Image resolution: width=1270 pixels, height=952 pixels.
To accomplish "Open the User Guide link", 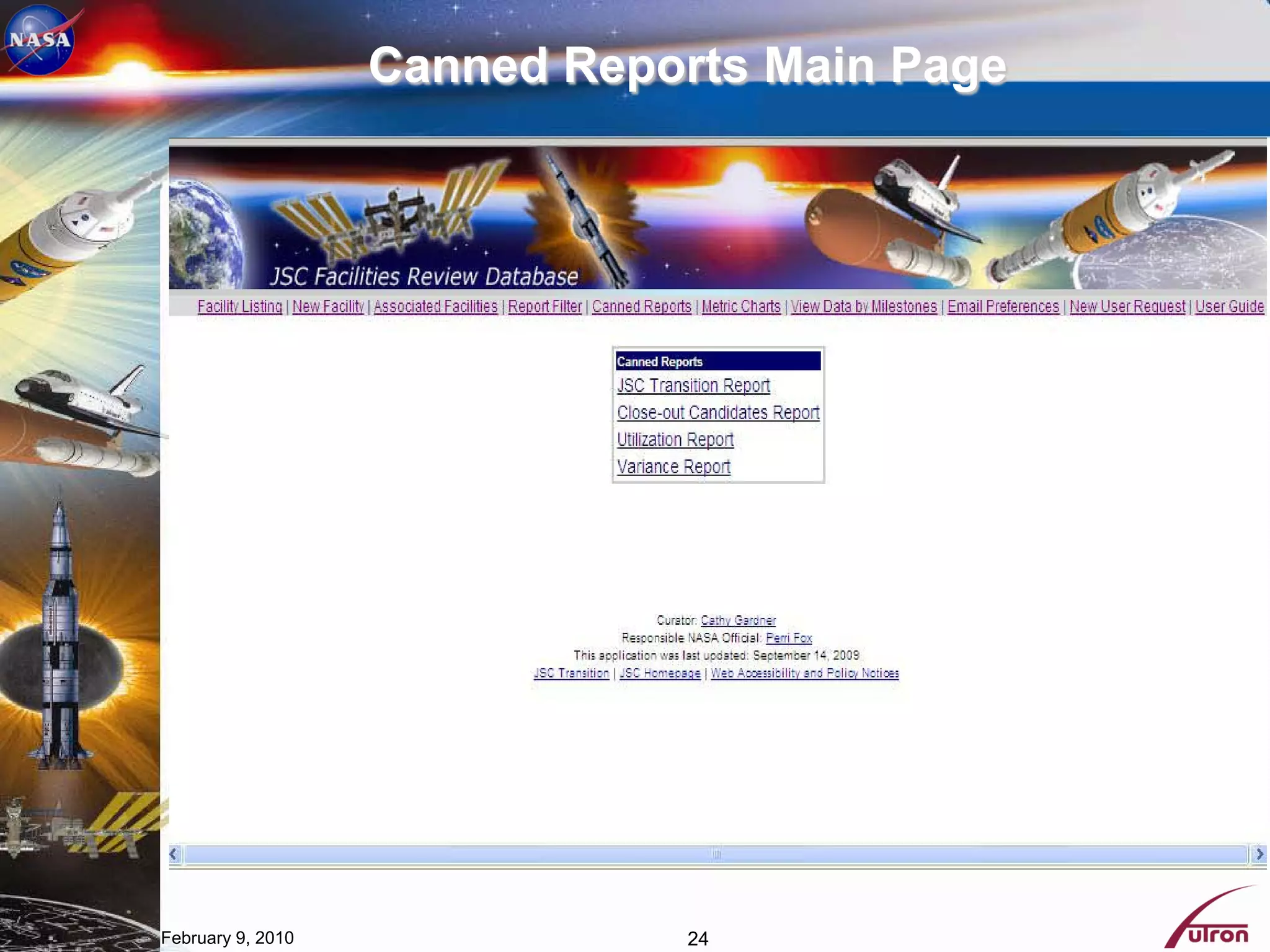I will coord(1230,306).
